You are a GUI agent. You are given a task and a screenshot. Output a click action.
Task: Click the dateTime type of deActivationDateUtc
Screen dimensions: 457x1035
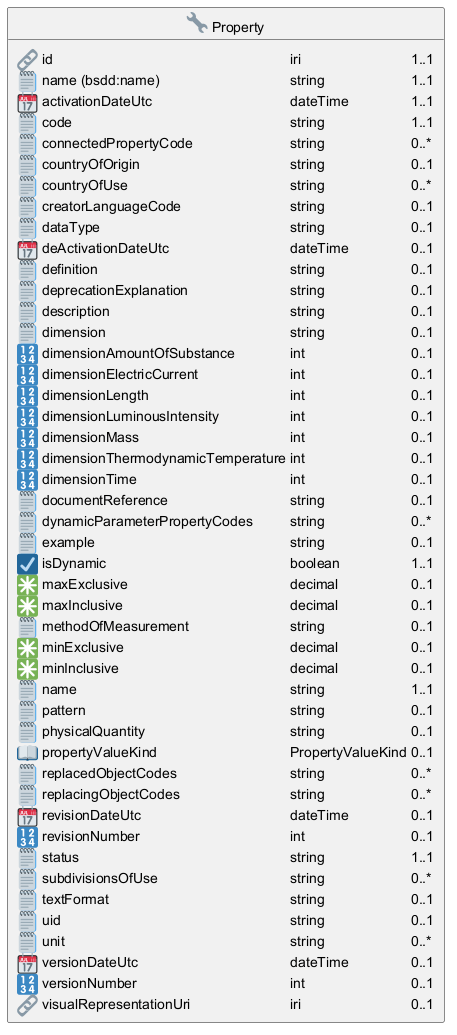pos(319,249)
